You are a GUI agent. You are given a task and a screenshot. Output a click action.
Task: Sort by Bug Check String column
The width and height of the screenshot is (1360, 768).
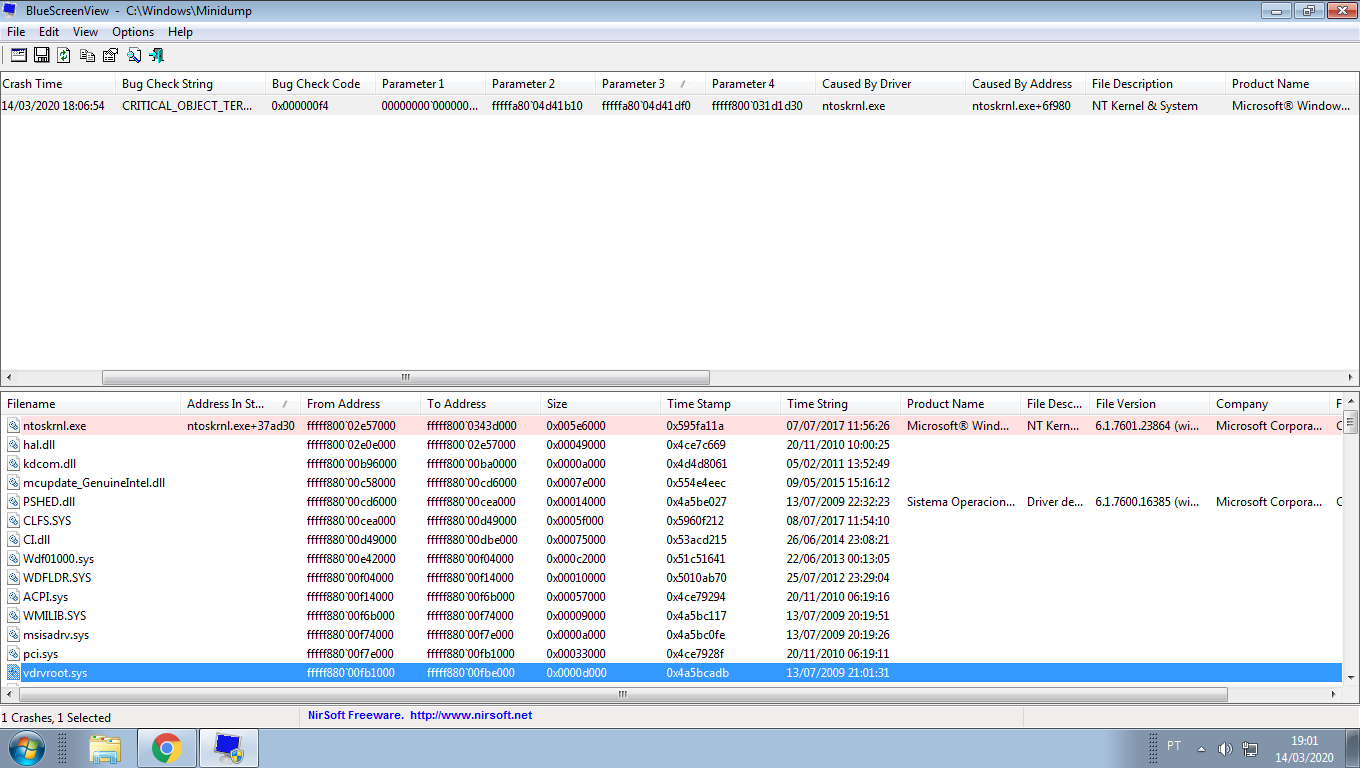click(x=193, y=84)
